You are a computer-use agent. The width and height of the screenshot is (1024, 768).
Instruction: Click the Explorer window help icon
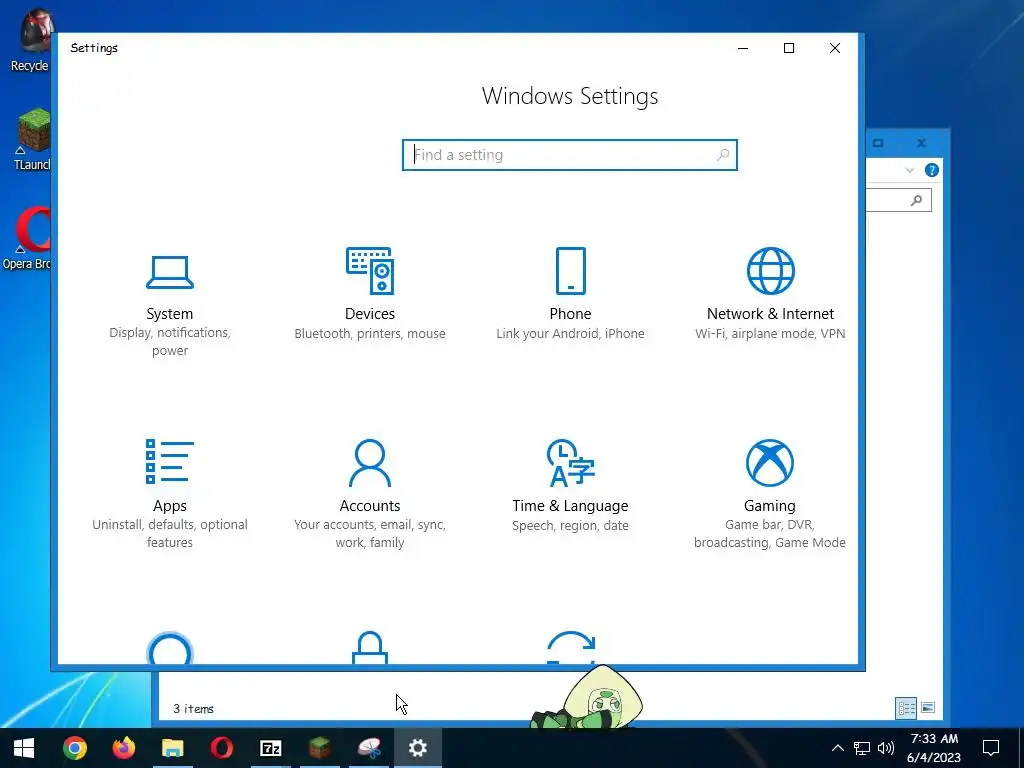(932, 170)
